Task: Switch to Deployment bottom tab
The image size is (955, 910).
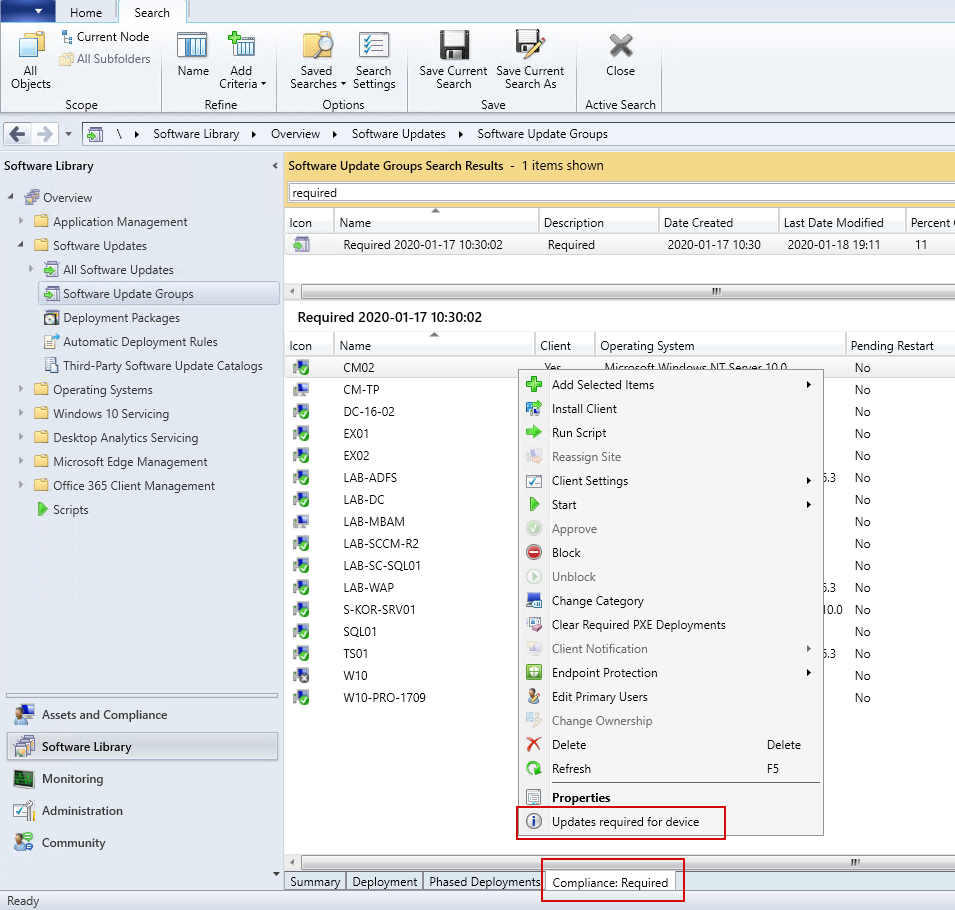Action: click(x=385, y=881)
